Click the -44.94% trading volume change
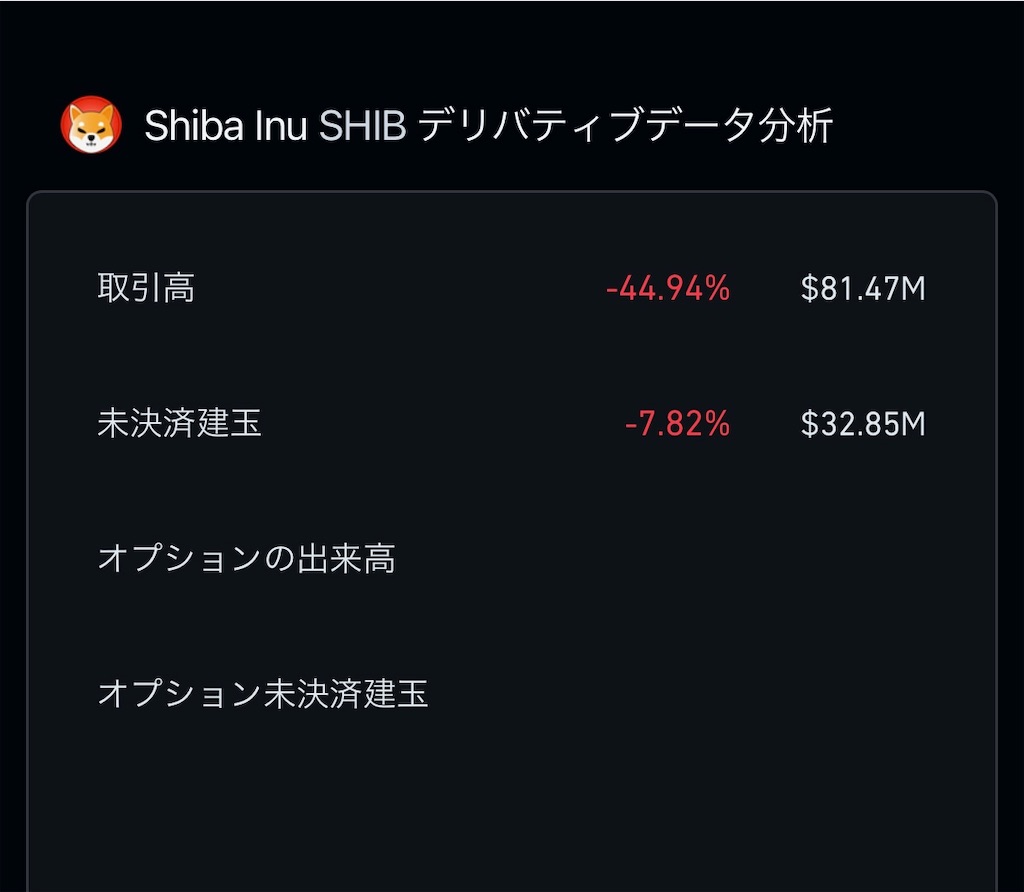1024x892 pixels. click(x=668, y=289)
